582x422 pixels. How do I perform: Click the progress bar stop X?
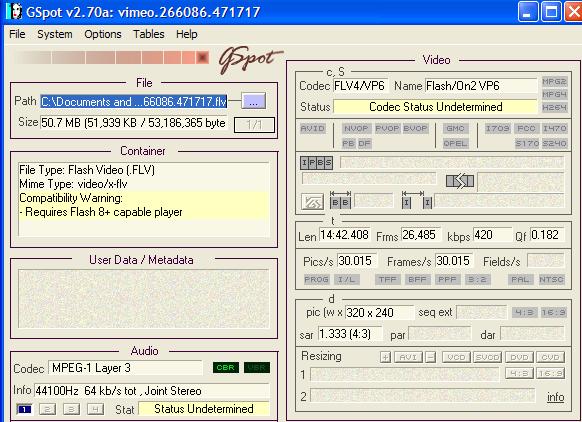tap(203, 58)
